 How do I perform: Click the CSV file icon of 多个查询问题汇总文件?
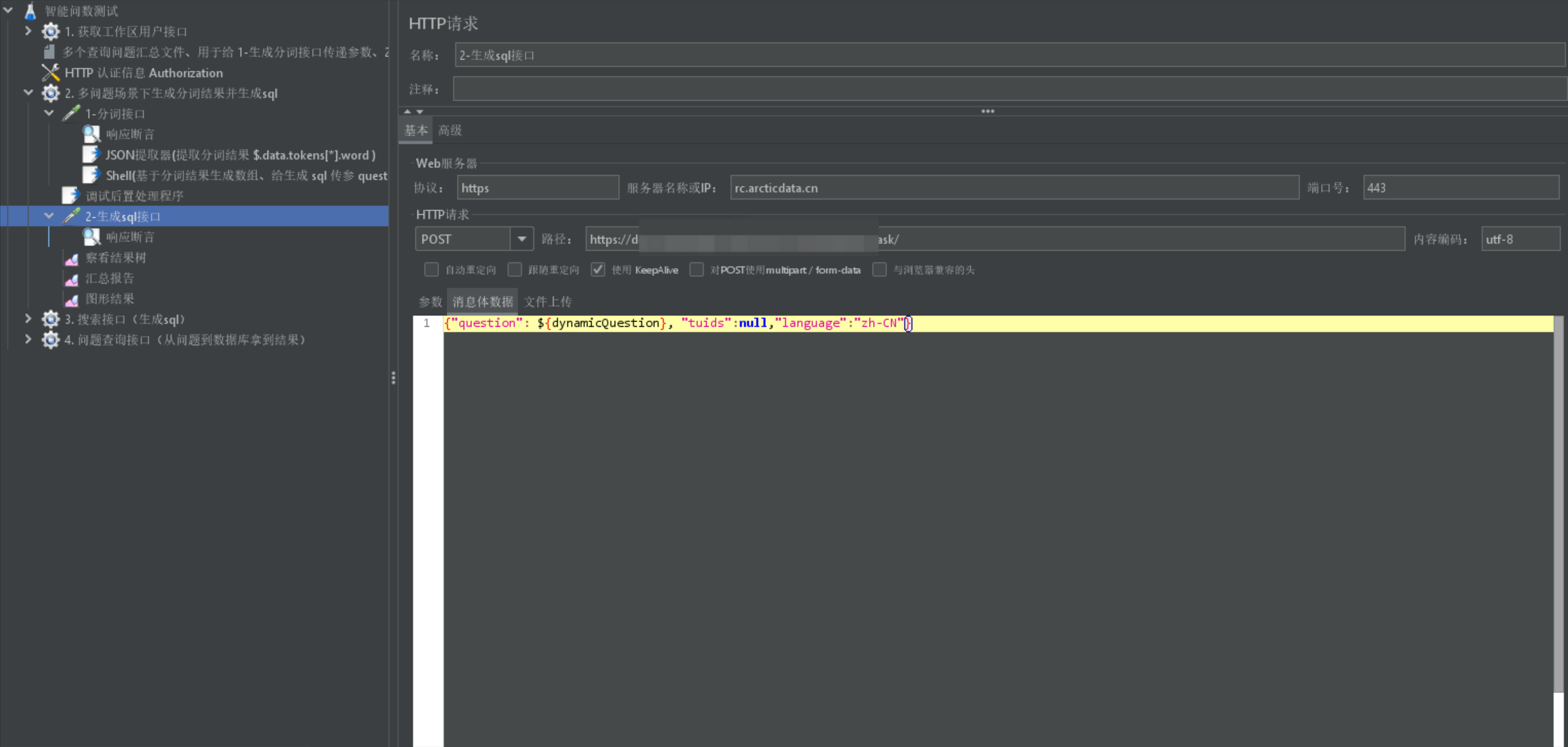click(50, 52)
